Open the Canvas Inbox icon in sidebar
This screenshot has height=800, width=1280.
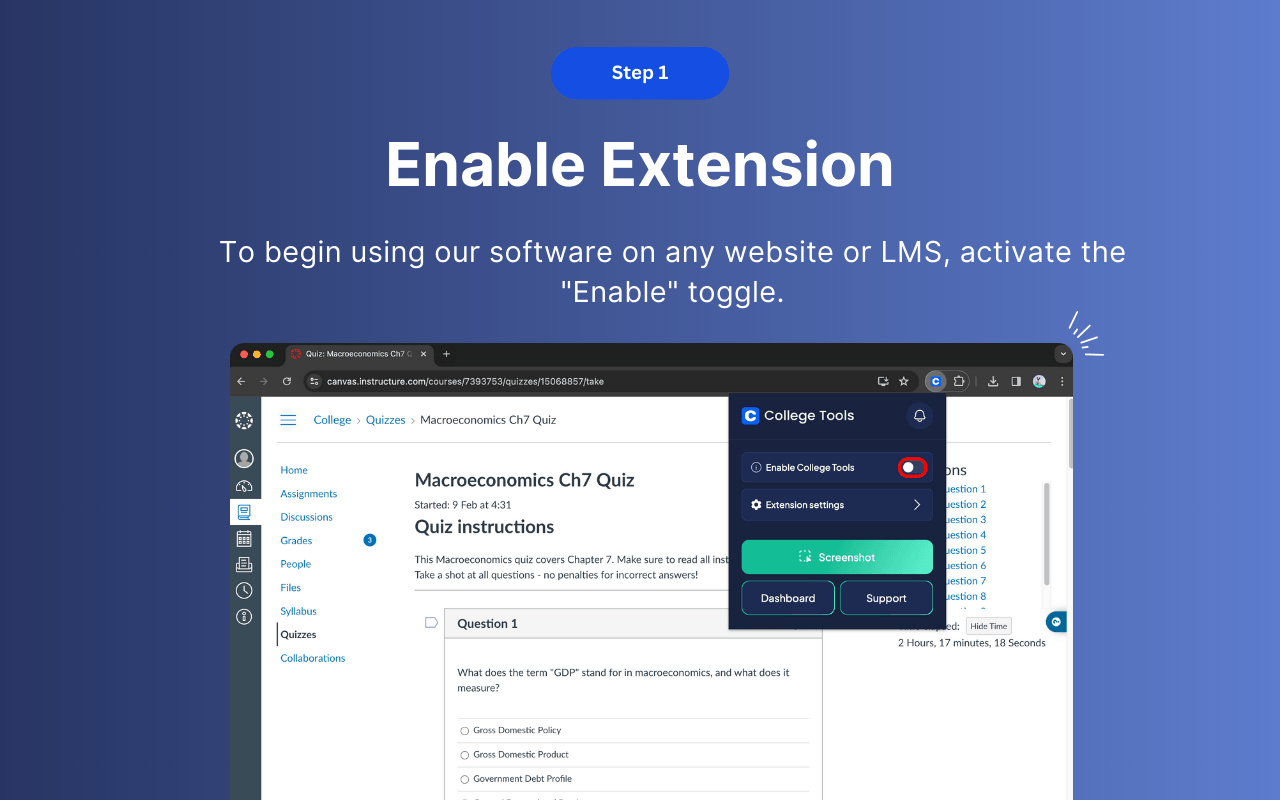244,564
